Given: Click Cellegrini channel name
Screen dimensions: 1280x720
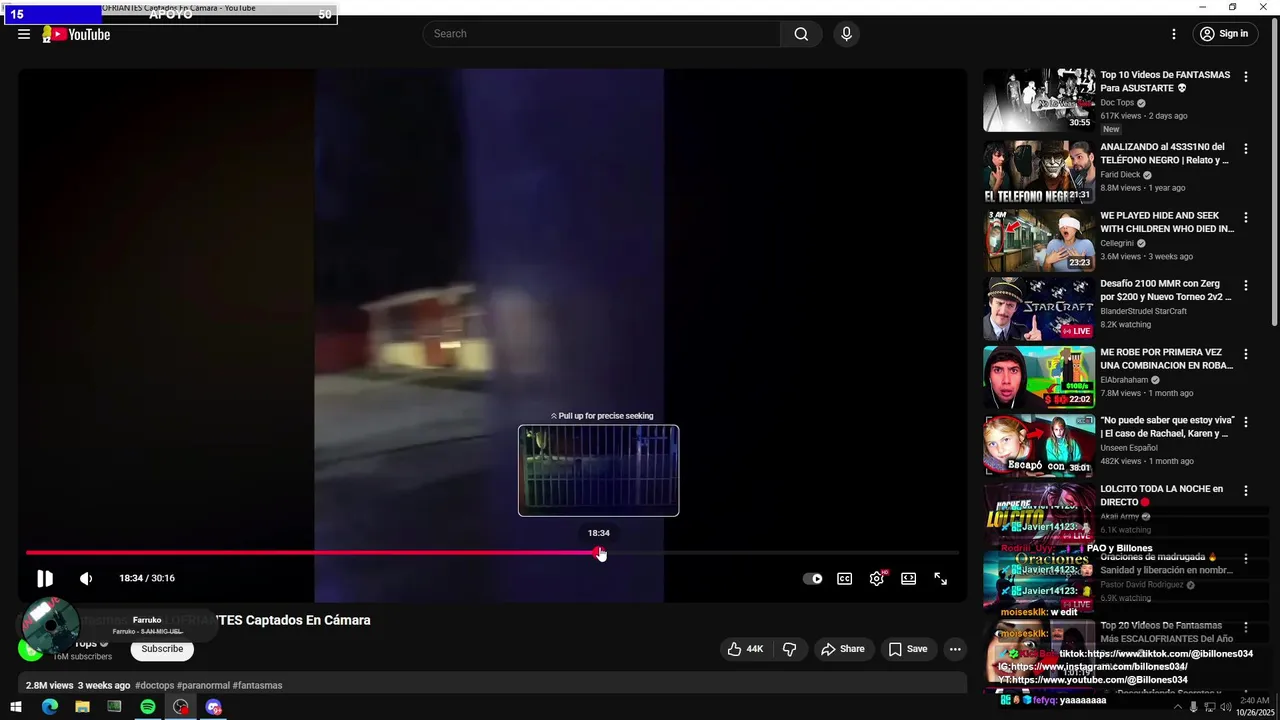Looking at the screenshot, I should 1117,243.
